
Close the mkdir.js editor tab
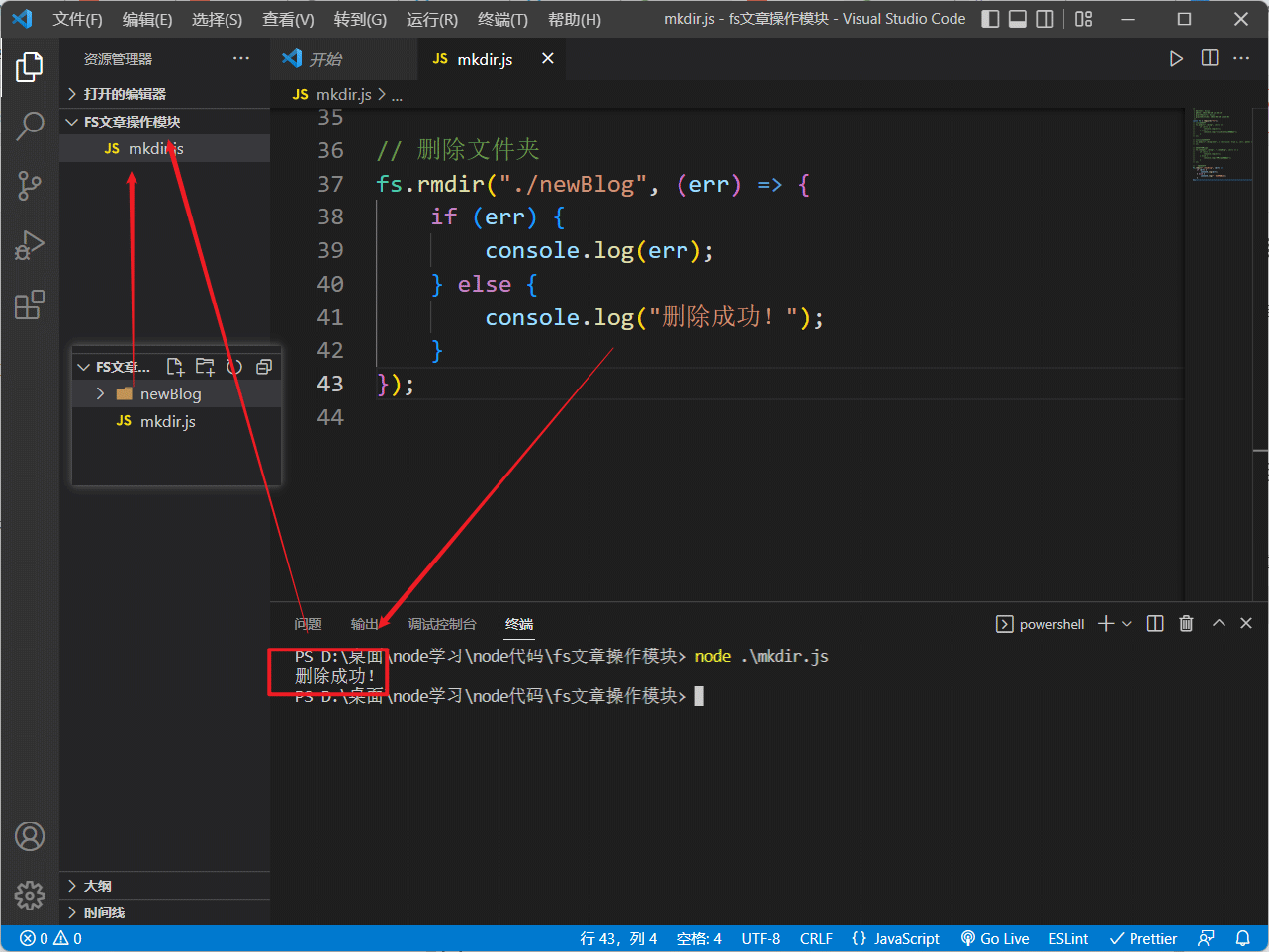[x=548, y=59]
